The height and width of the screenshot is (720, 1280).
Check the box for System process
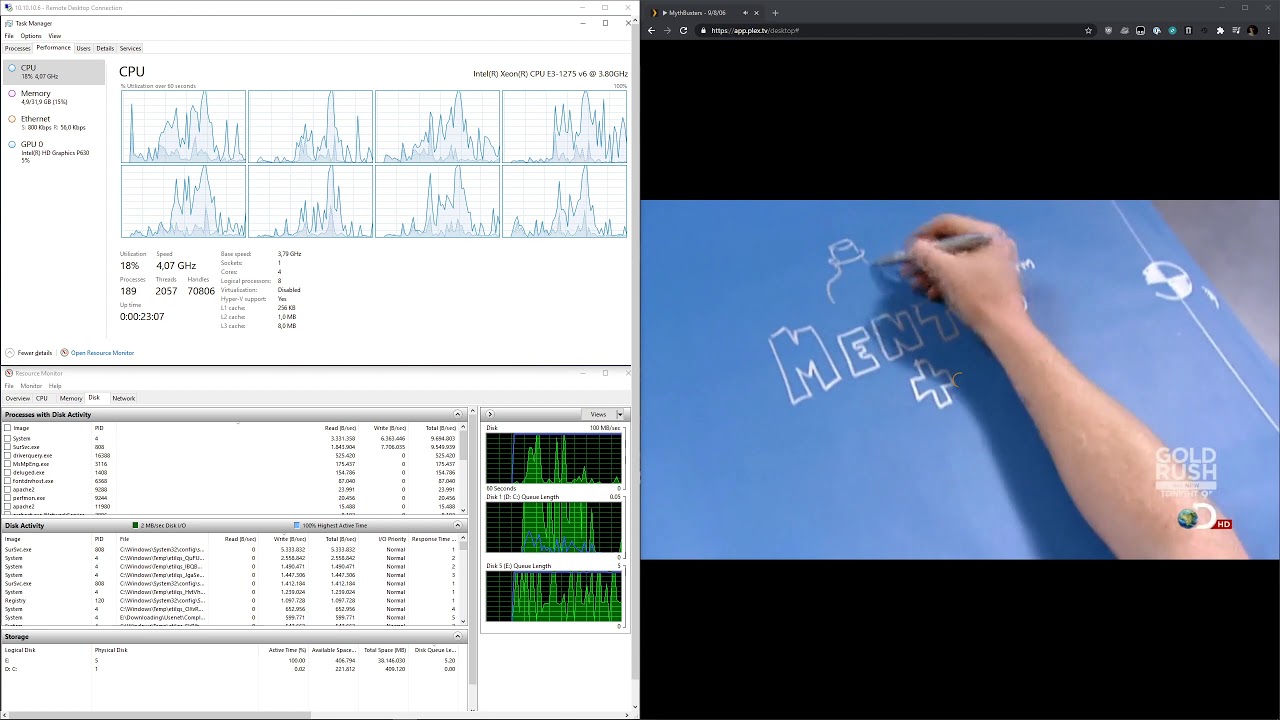pyautogui.click(x=8, y=439)
